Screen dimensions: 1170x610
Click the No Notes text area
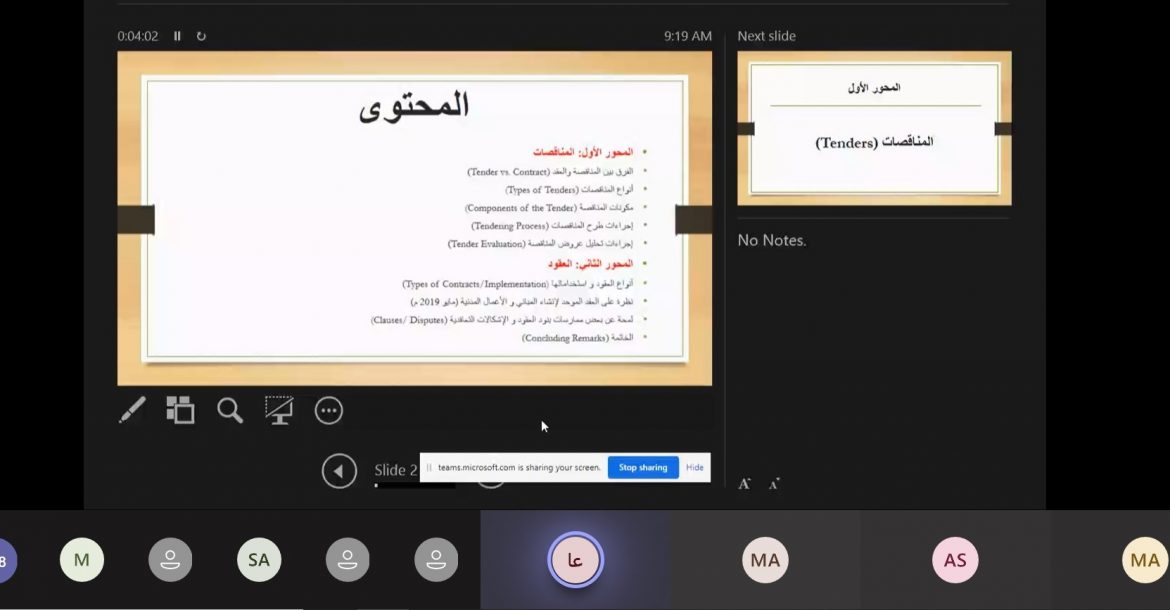[x=772, y=240]
